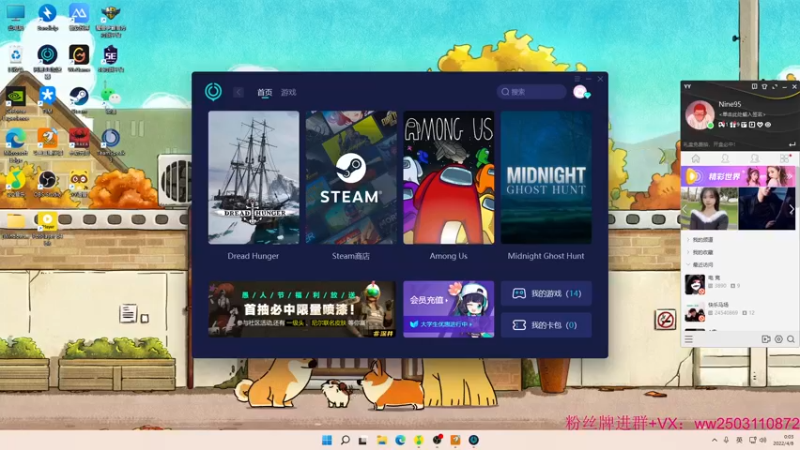The image size is (800, 450).
Task: Open the Among Us game card
Action: click(448, 178)
